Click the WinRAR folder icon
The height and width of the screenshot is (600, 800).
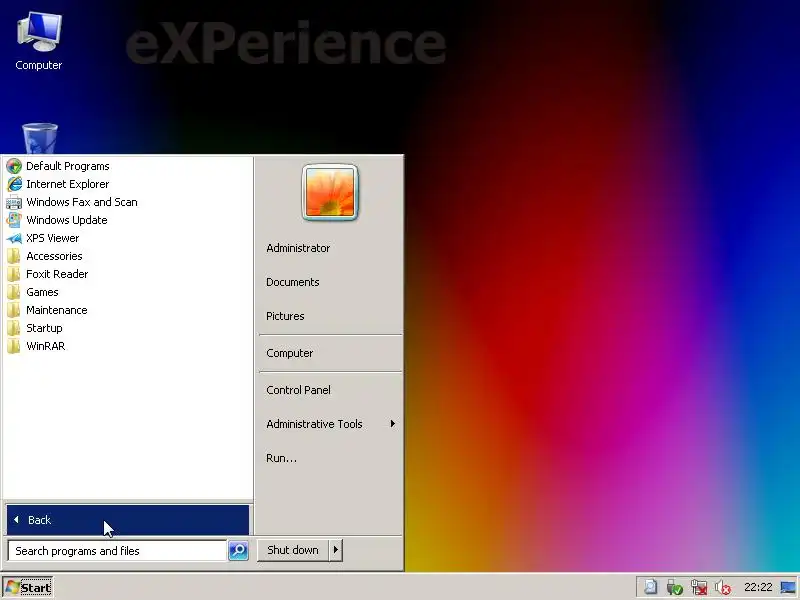[x=14, y=346]
